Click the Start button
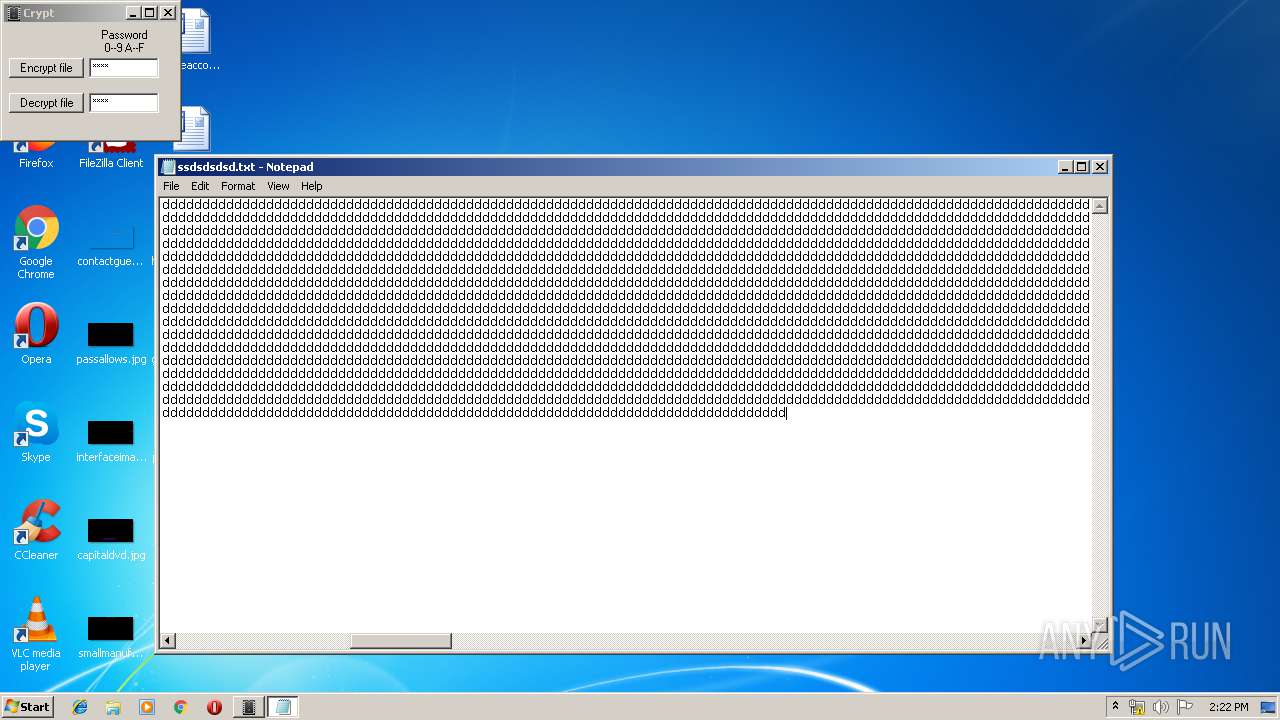This screenshot has width=1280, height=720. (27, 707)
